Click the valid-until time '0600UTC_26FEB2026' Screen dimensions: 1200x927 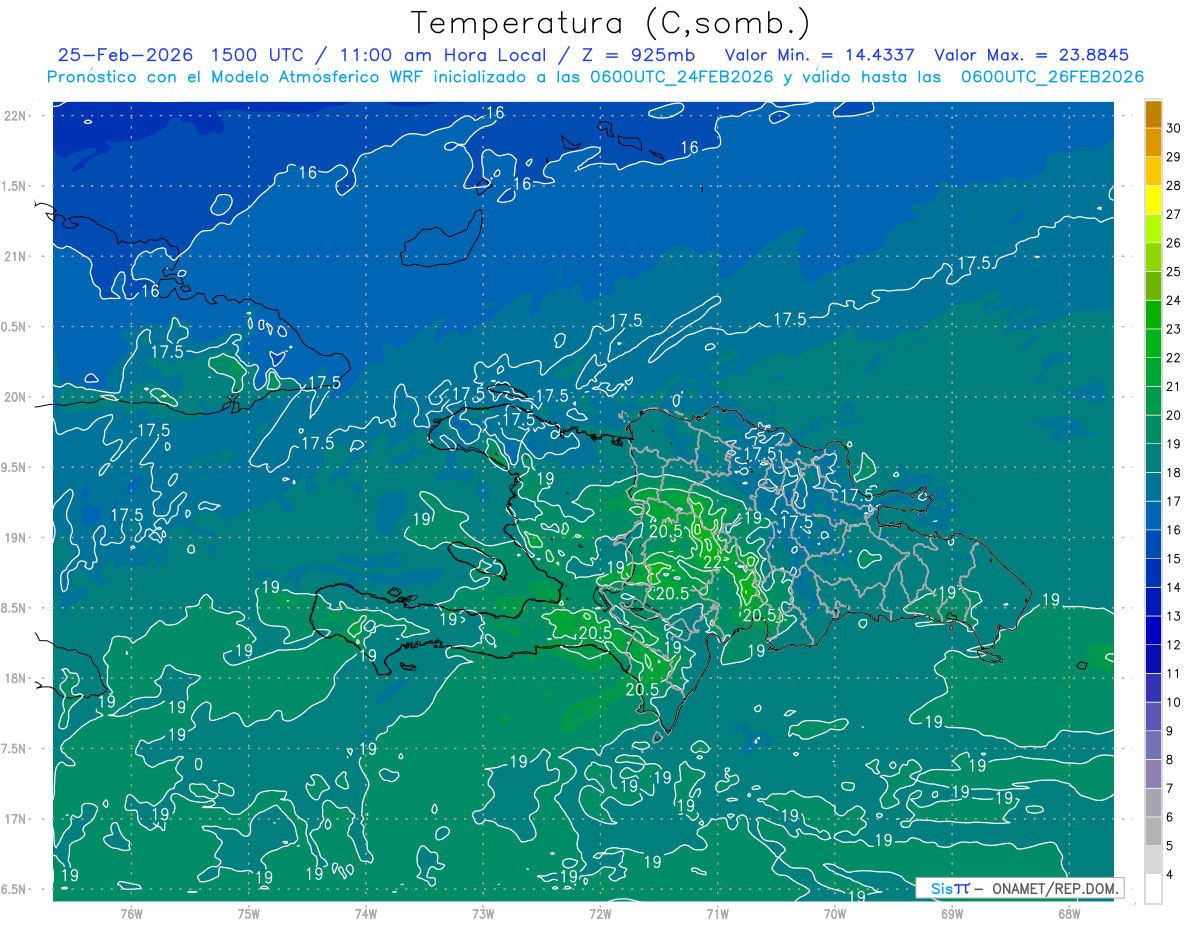tap(1052, 77)
